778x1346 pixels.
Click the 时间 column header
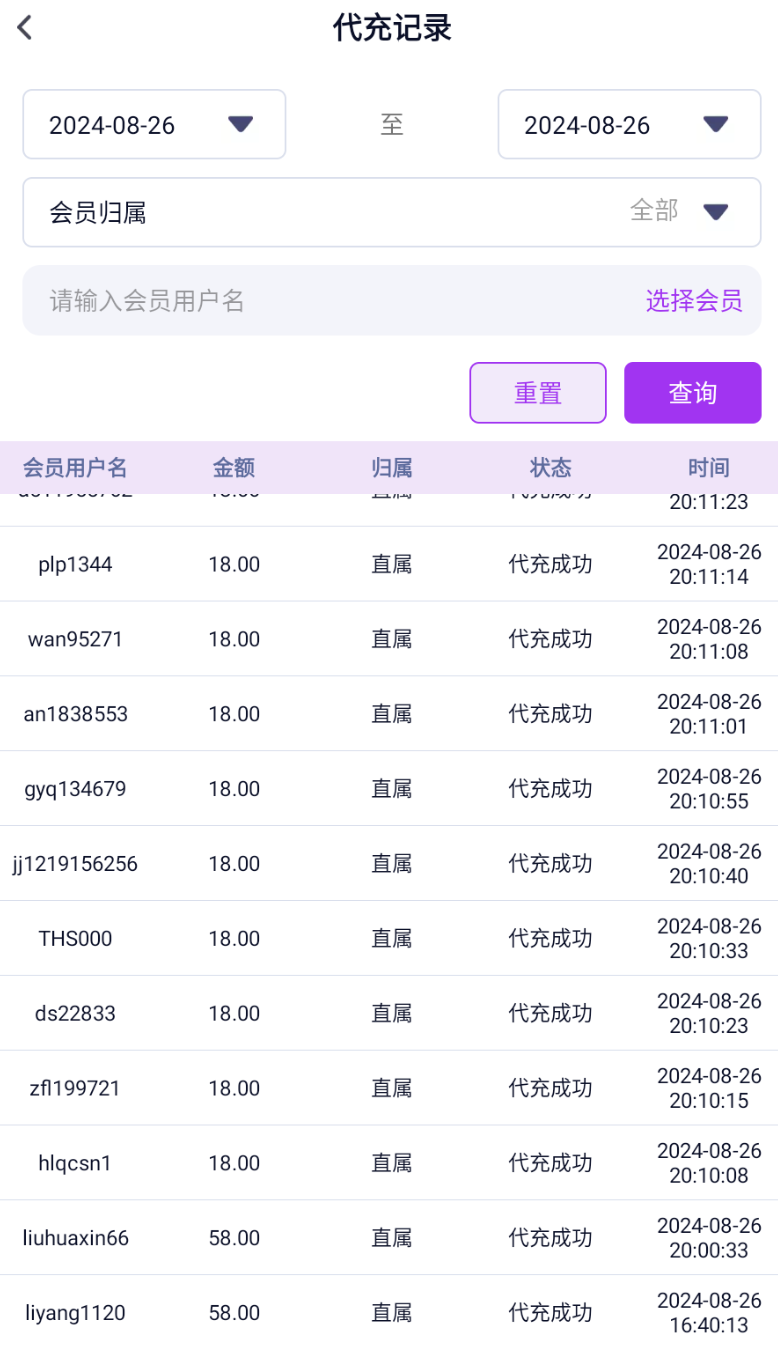pyautogui.click(x=708, y=467)
